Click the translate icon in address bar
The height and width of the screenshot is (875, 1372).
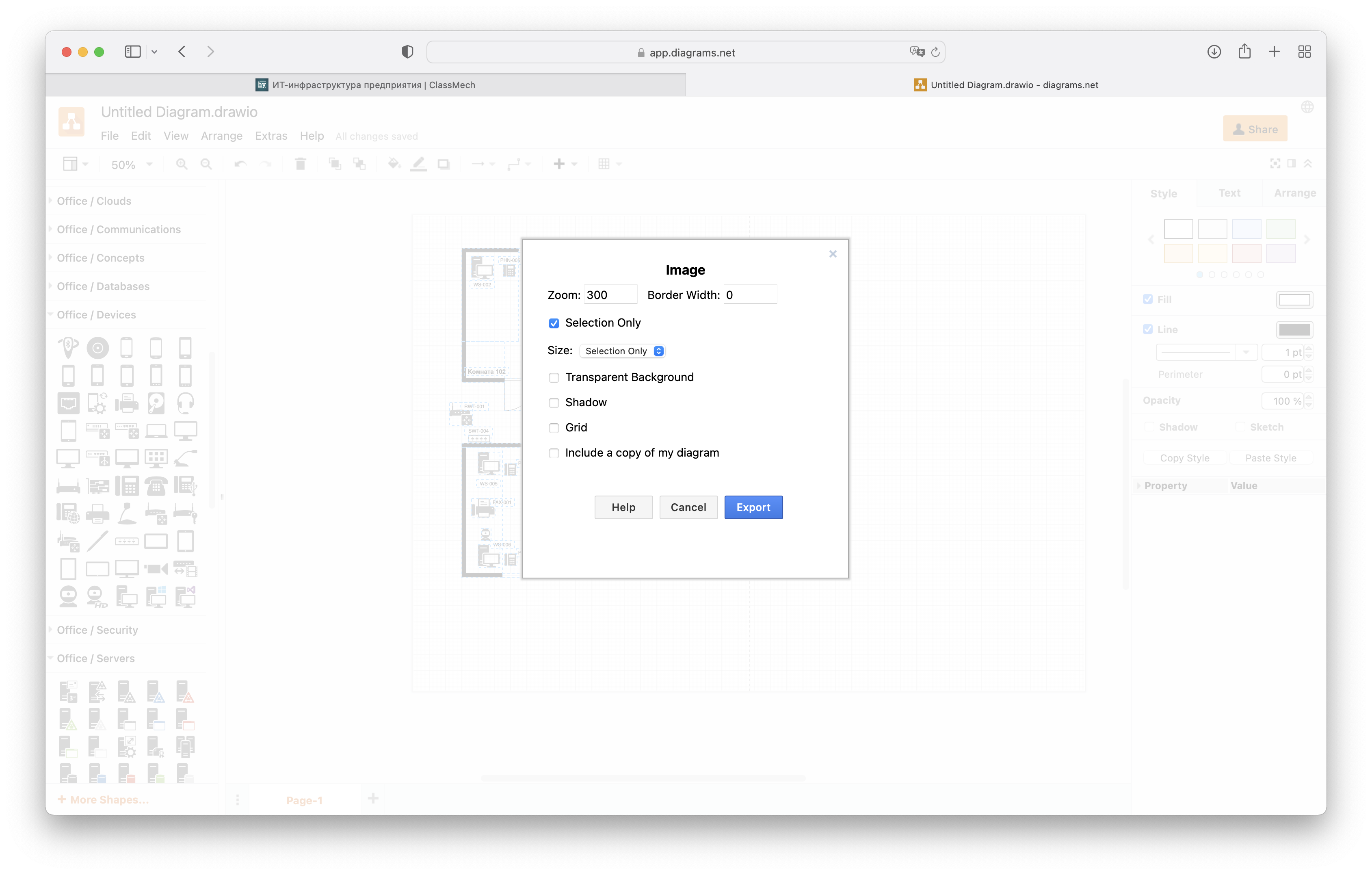[x=917, y=52]
